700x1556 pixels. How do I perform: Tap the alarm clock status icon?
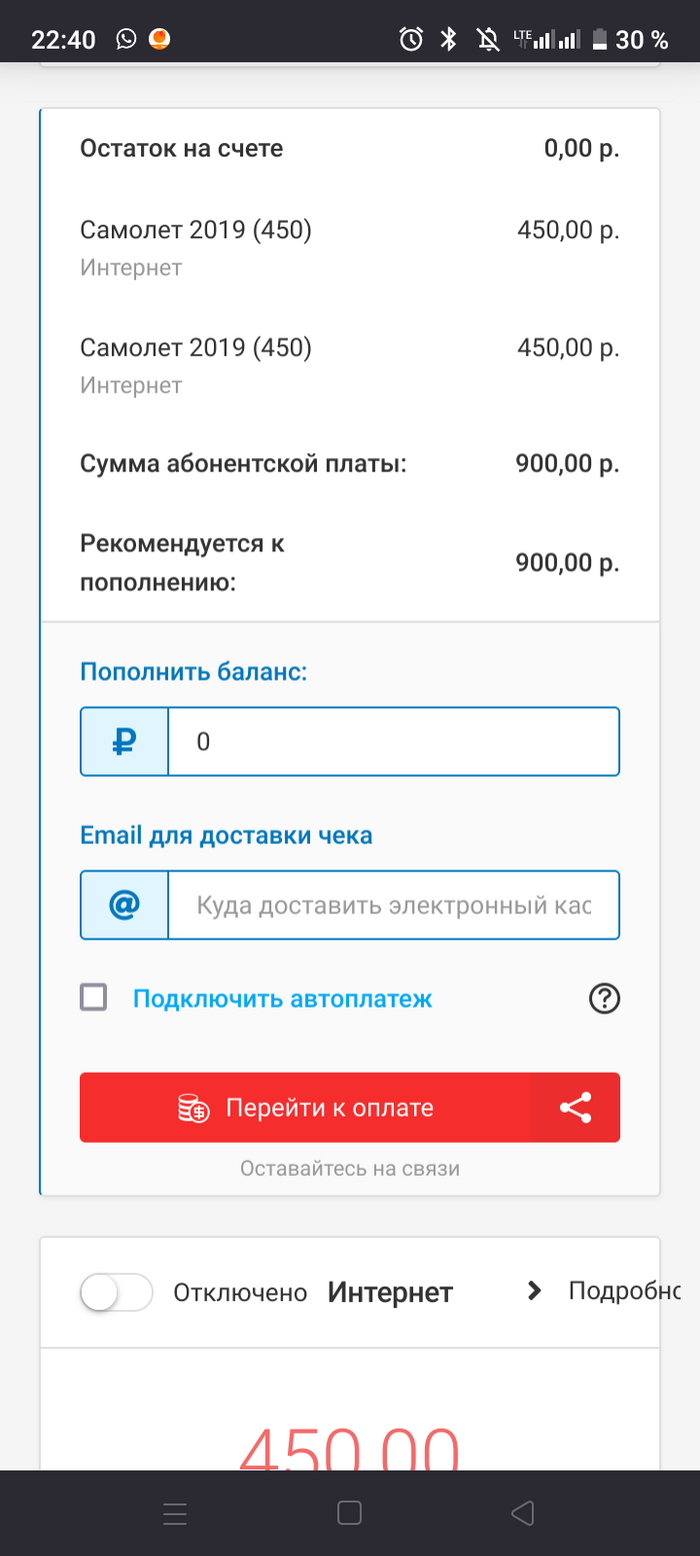(410, 39)
